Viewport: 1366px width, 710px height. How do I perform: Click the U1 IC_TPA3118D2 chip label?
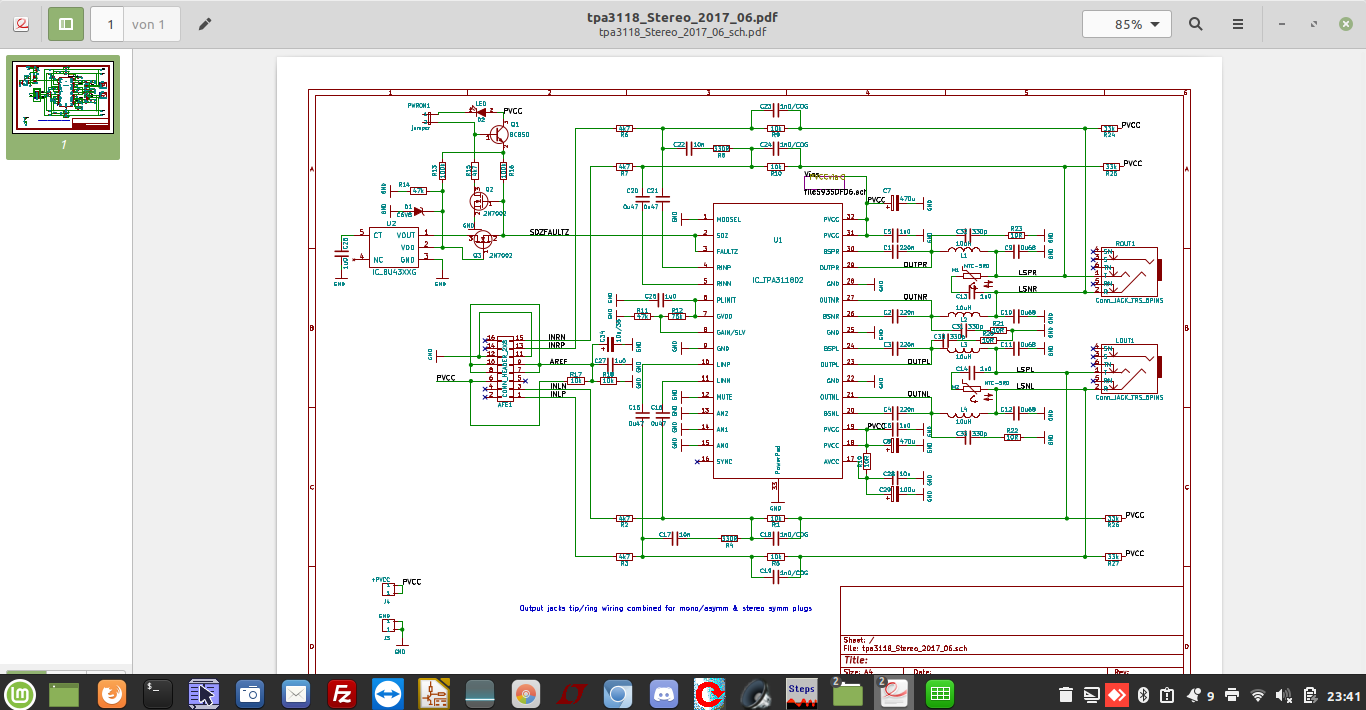[778, 283]
